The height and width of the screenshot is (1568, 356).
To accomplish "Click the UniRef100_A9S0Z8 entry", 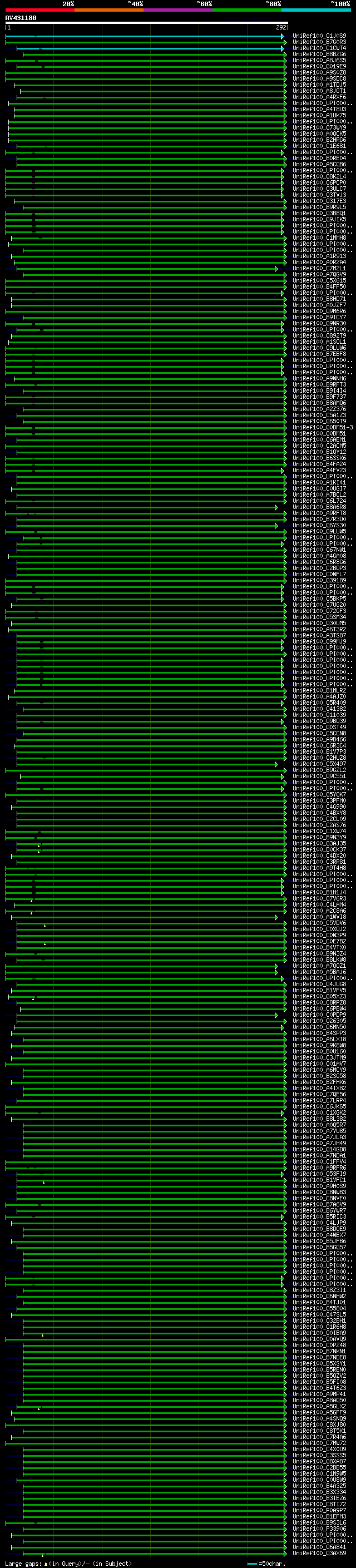I will [319, 72].
